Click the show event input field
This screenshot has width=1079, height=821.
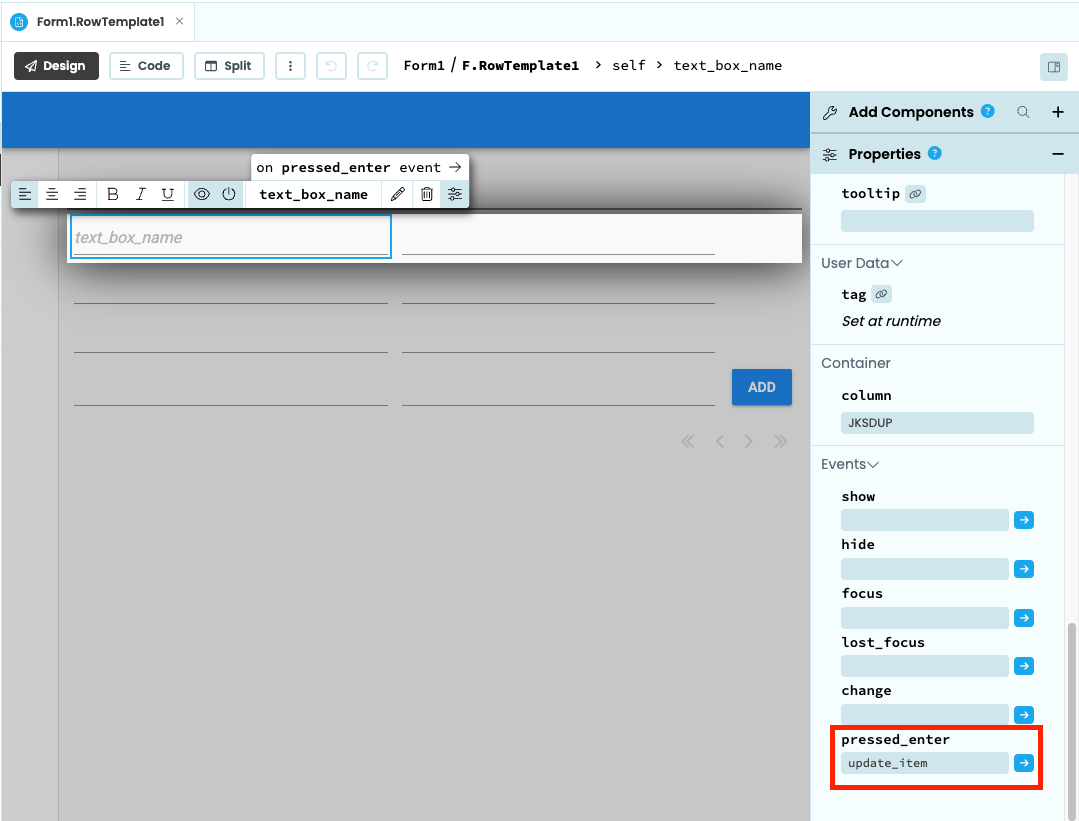pos(925,520)
